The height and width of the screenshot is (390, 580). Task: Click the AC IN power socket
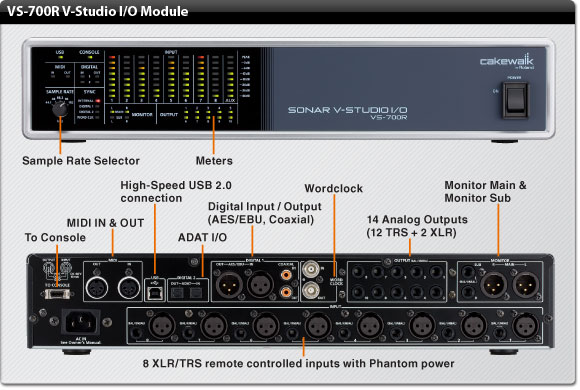coord(81,322)
